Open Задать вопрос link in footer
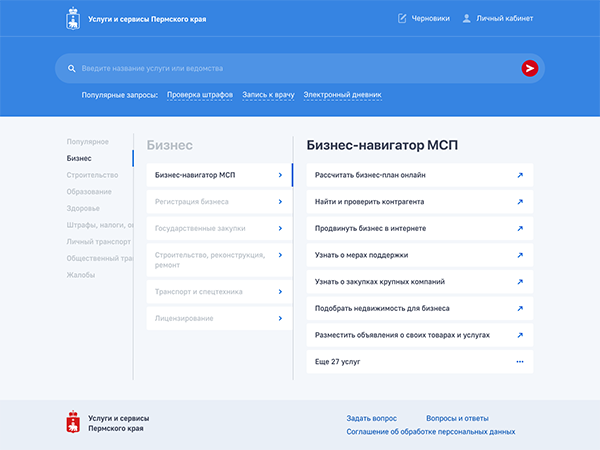Viewport: 600px width, 450px height. tap(371, 417)
